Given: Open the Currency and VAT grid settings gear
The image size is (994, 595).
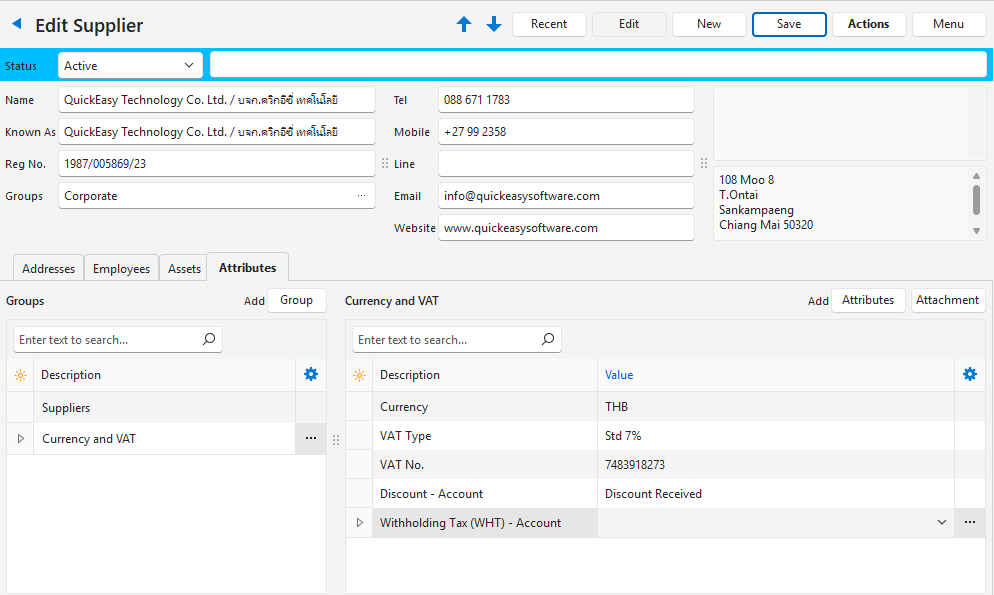Looking at the screenshot, I should pyautogui.click(x=969, y=374).
